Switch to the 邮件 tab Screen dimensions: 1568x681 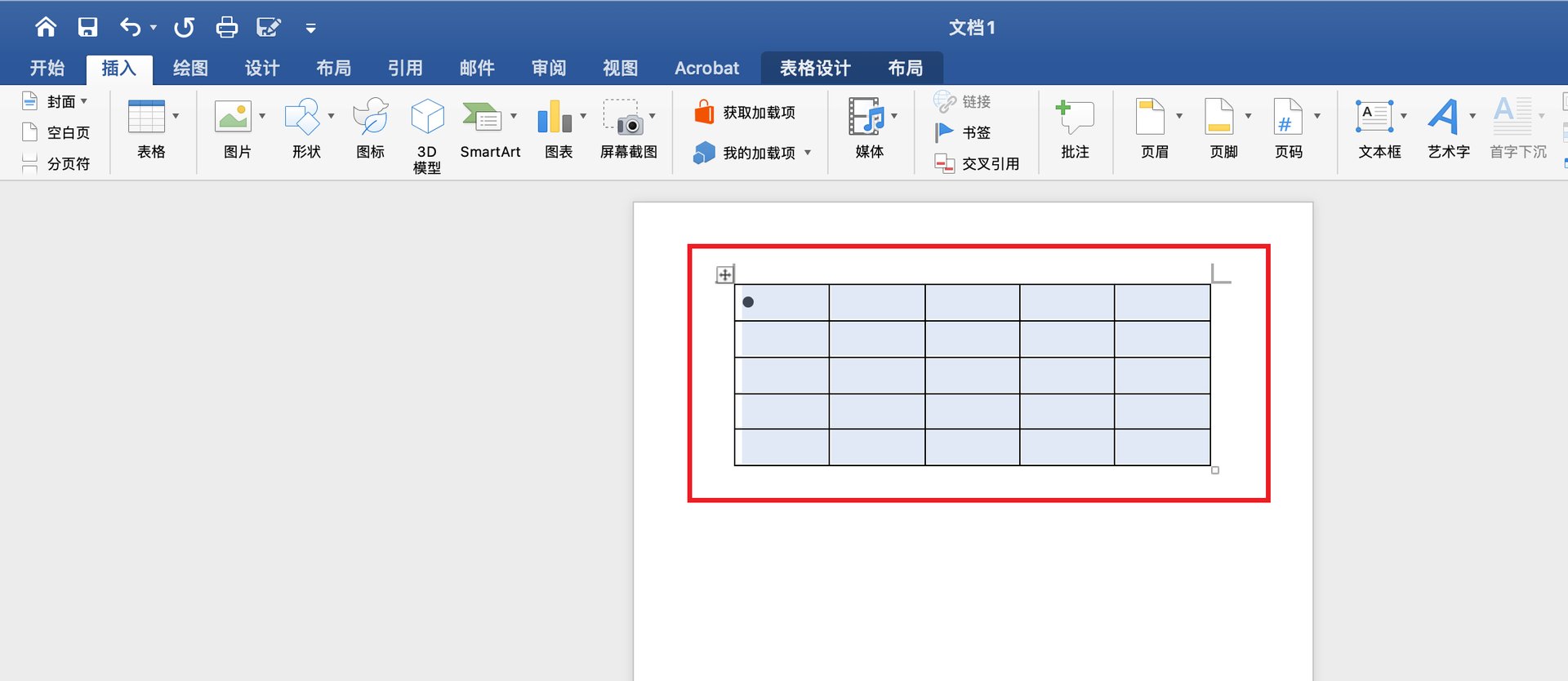tap(477, 68)
